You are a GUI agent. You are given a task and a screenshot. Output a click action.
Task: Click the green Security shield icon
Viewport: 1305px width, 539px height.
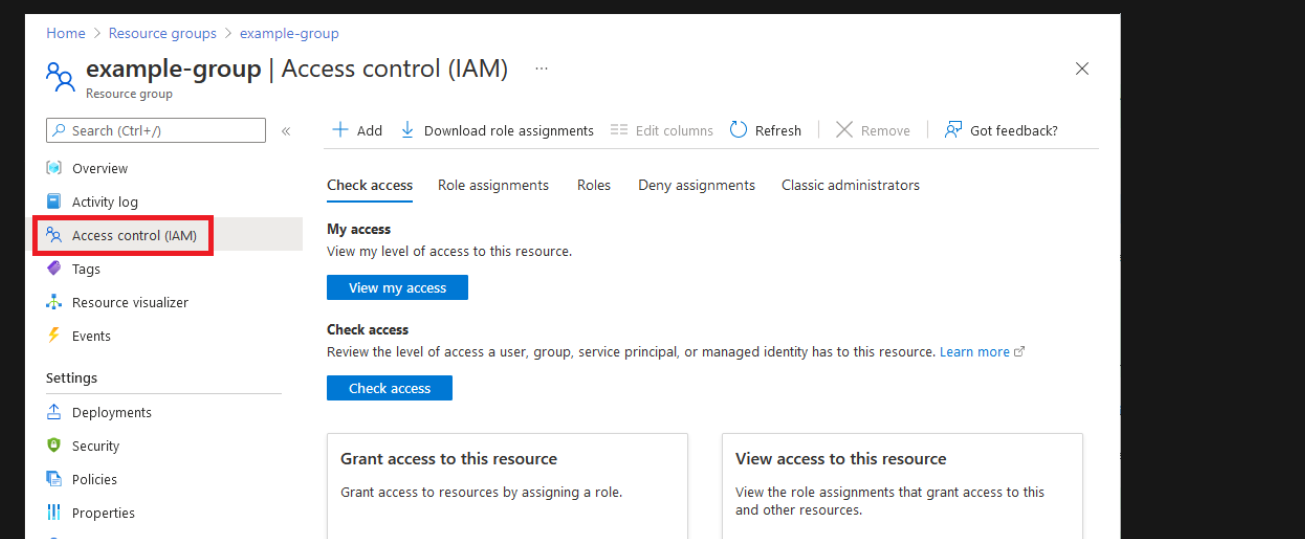click(x=54, y=445)
